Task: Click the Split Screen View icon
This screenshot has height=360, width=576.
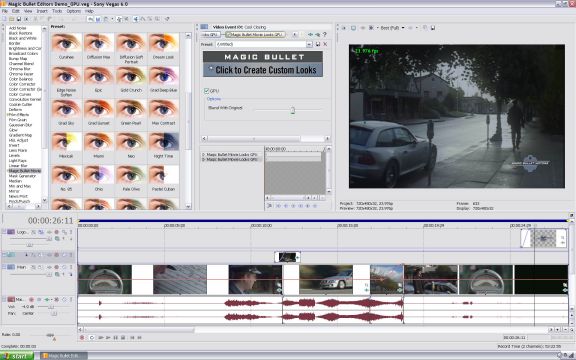Action: [371, 28]
